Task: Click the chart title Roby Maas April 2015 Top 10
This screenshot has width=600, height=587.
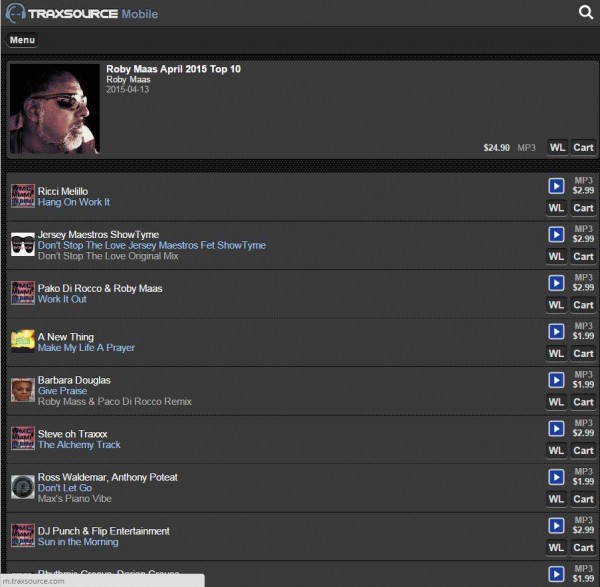Action: tap(173, 69)
